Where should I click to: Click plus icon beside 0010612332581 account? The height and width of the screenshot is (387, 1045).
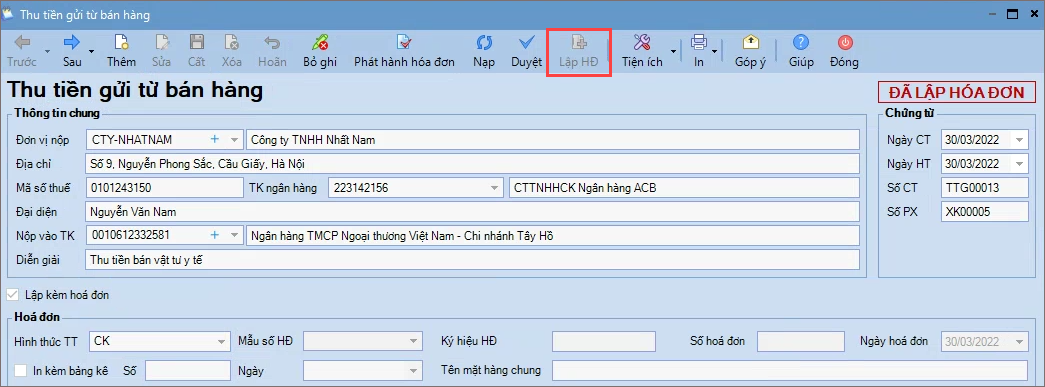[215, 234]
